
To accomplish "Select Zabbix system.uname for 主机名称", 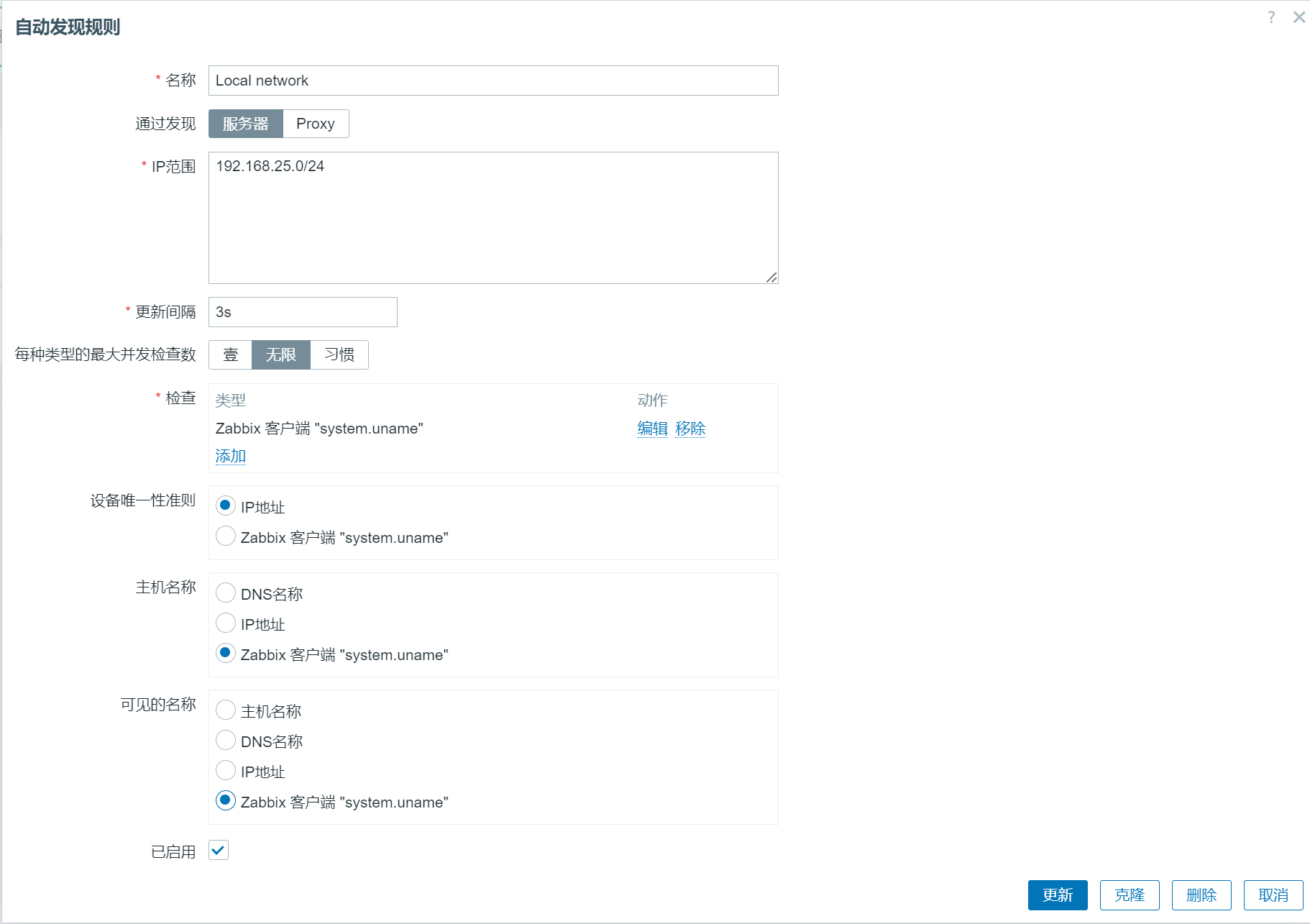I will click(x=226, y=653).
